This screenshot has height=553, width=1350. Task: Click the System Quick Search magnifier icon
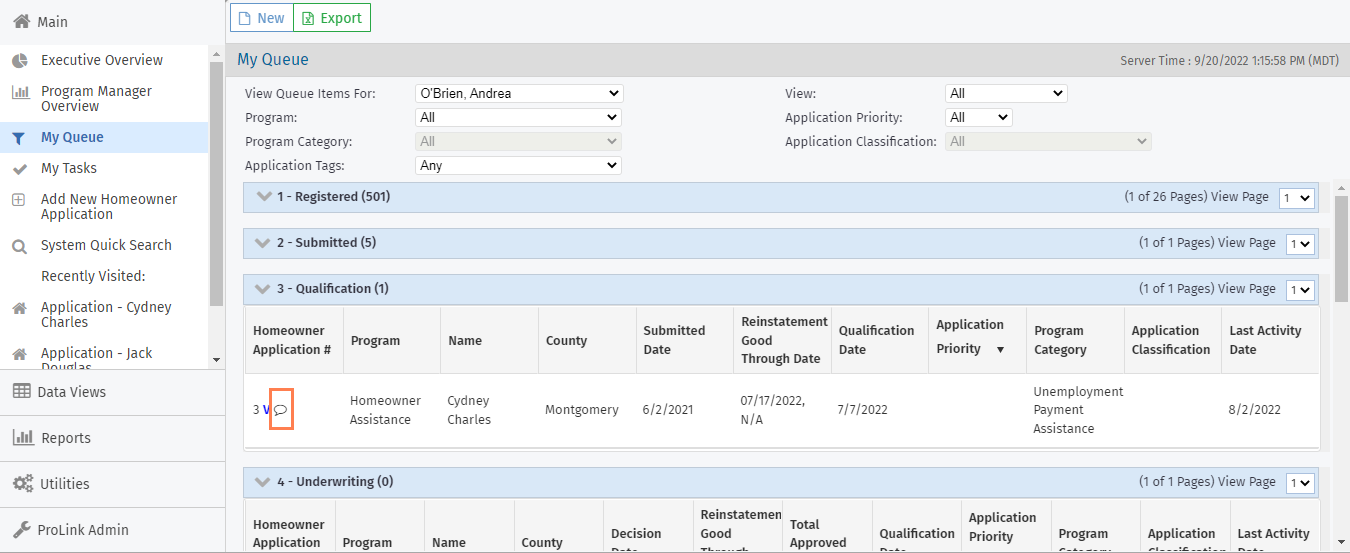tap(19, 246)
